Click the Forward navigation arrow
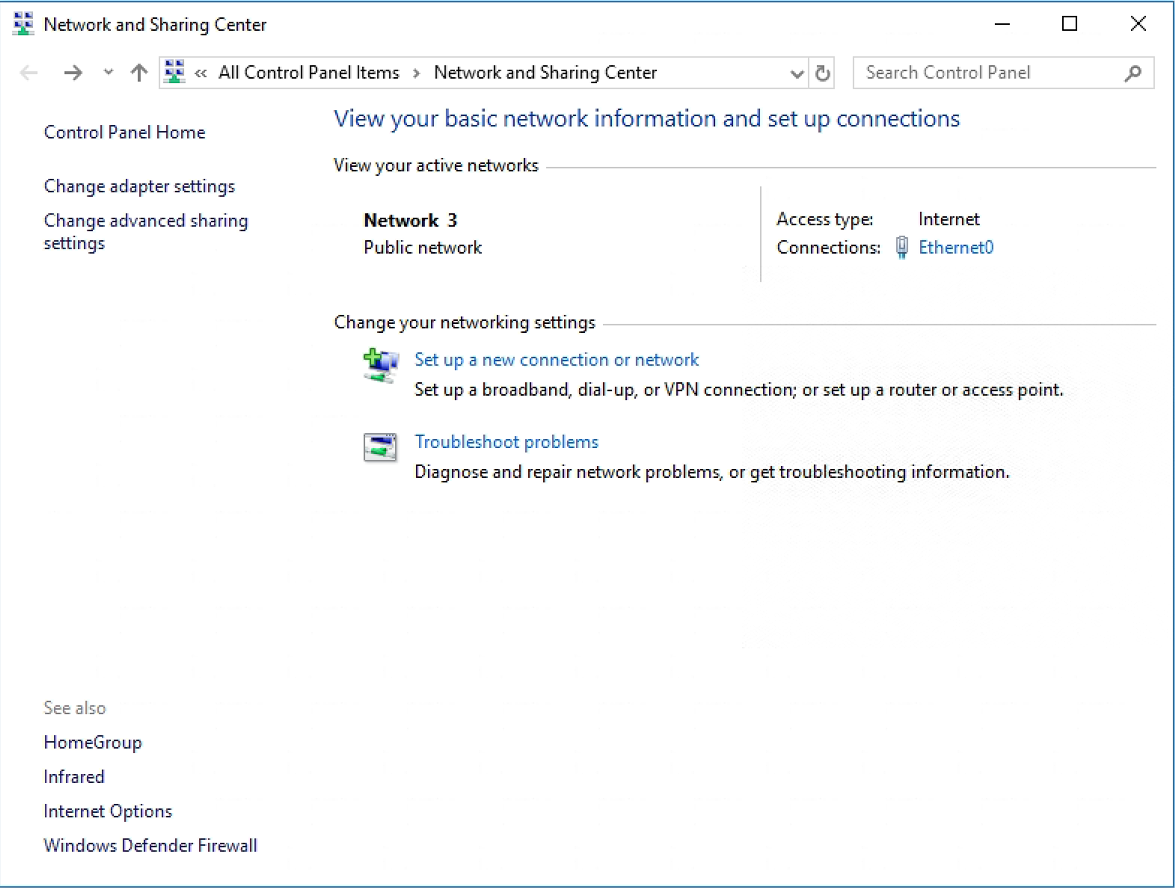 point(73,73)
